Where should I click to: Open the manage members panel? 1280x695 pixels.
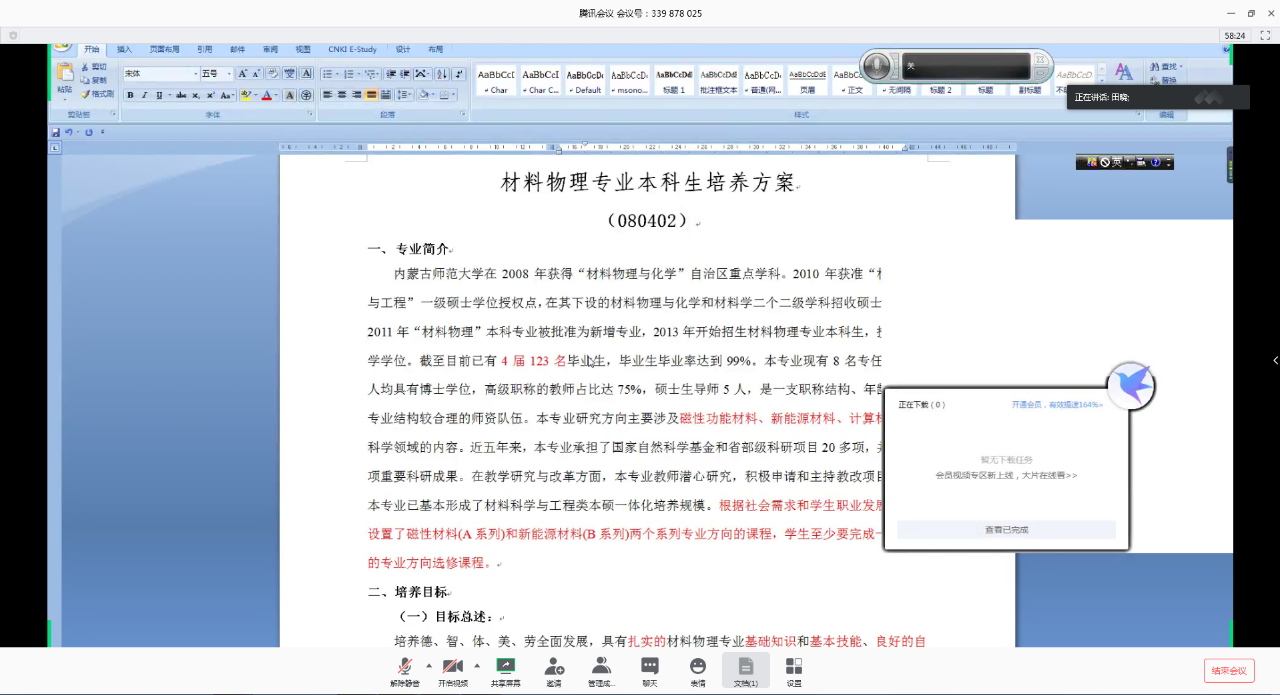(x=601, y=669)
